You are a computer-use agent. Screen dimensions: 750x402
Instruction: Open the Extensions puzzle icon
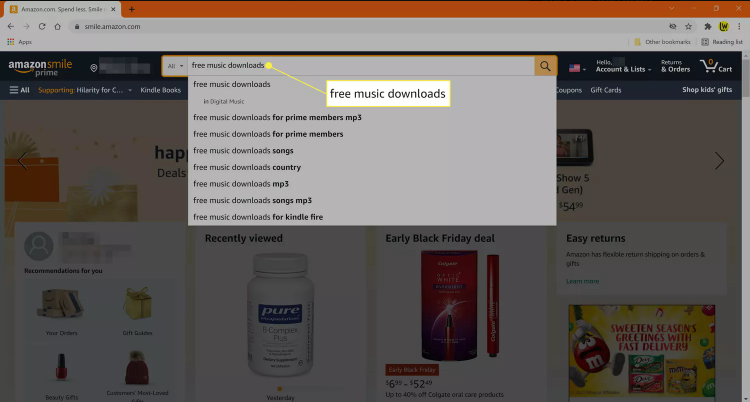tap(708, 27)
